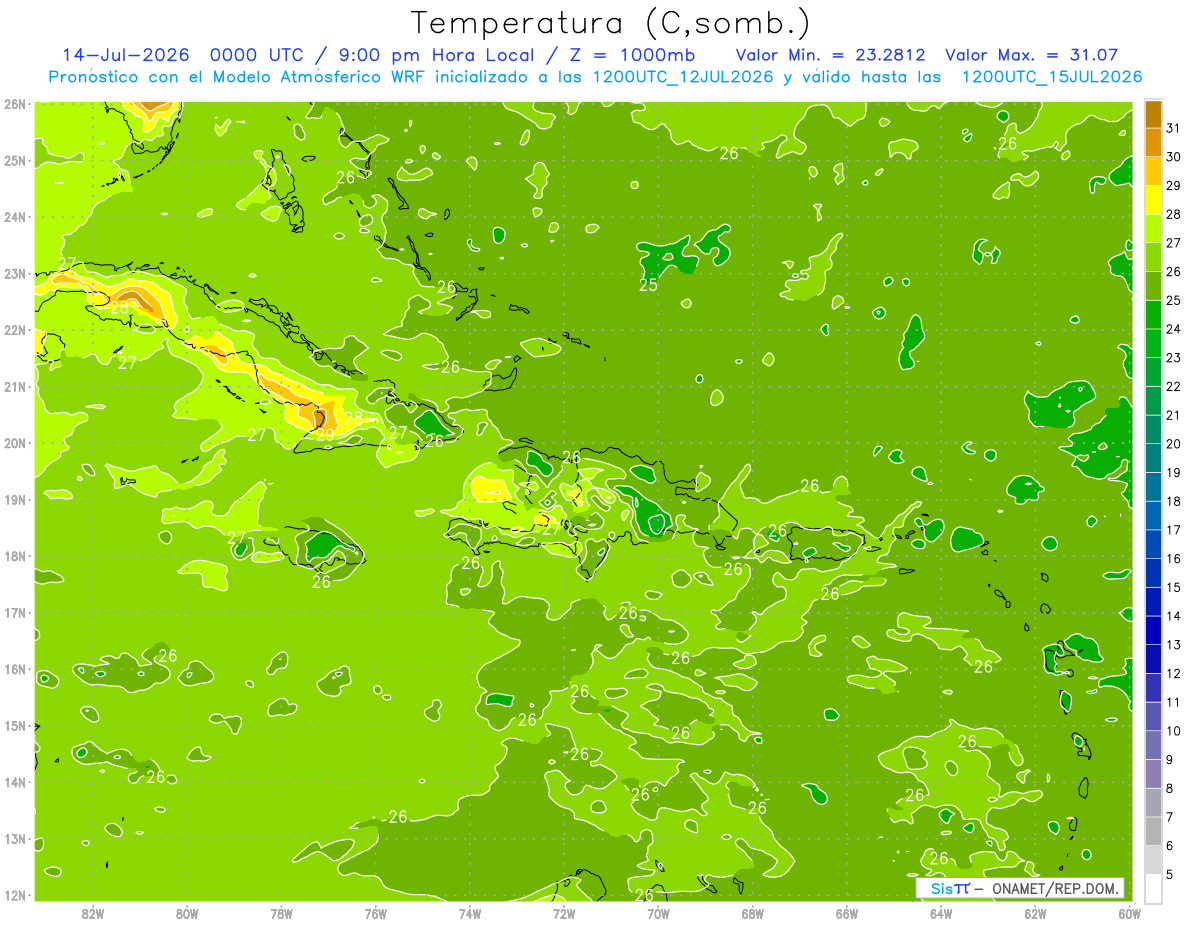Click the '78W' longitude axis label
Viewport: 1200px width, 927px height.
281,913
